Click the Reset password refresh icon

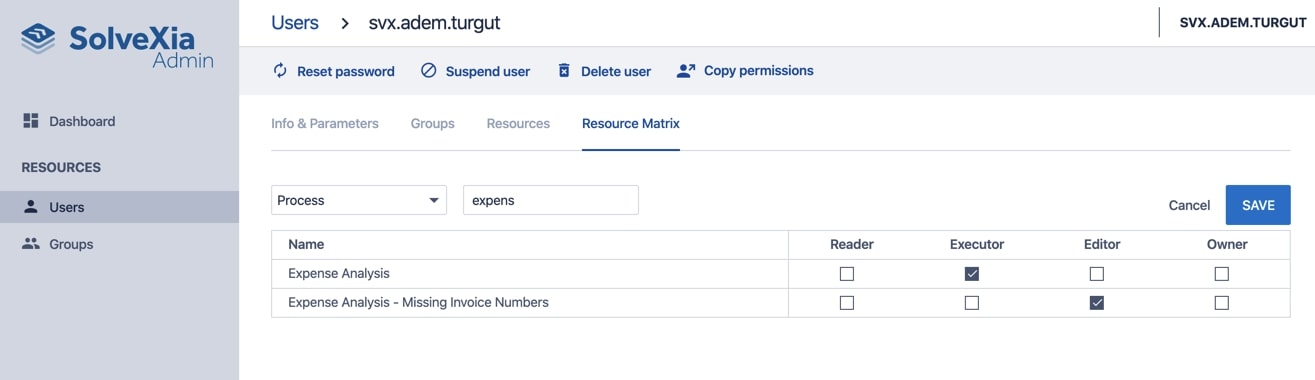[280, 71]
